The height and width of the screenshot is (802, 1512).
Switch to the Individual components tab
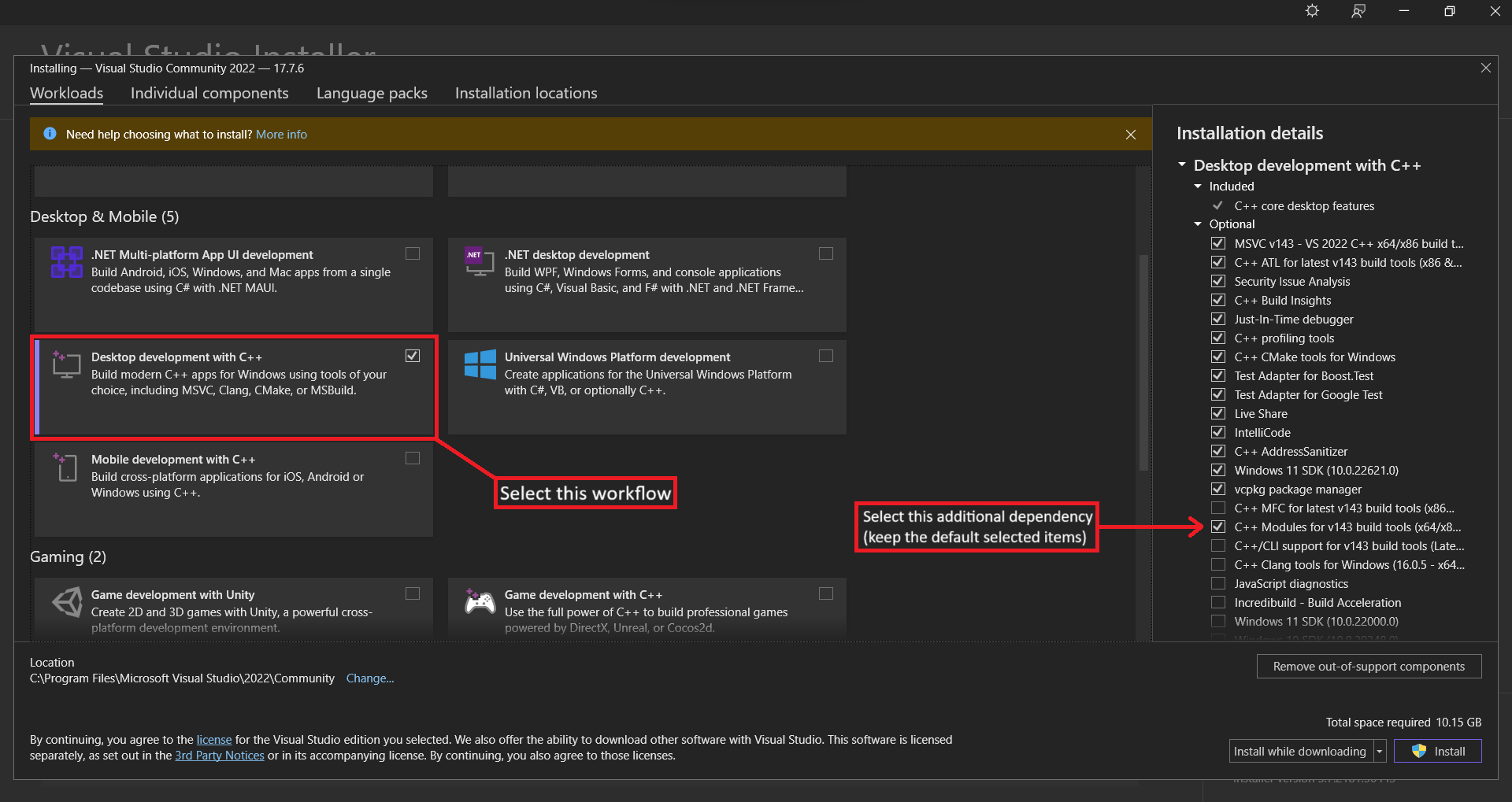tap(209, 94)
